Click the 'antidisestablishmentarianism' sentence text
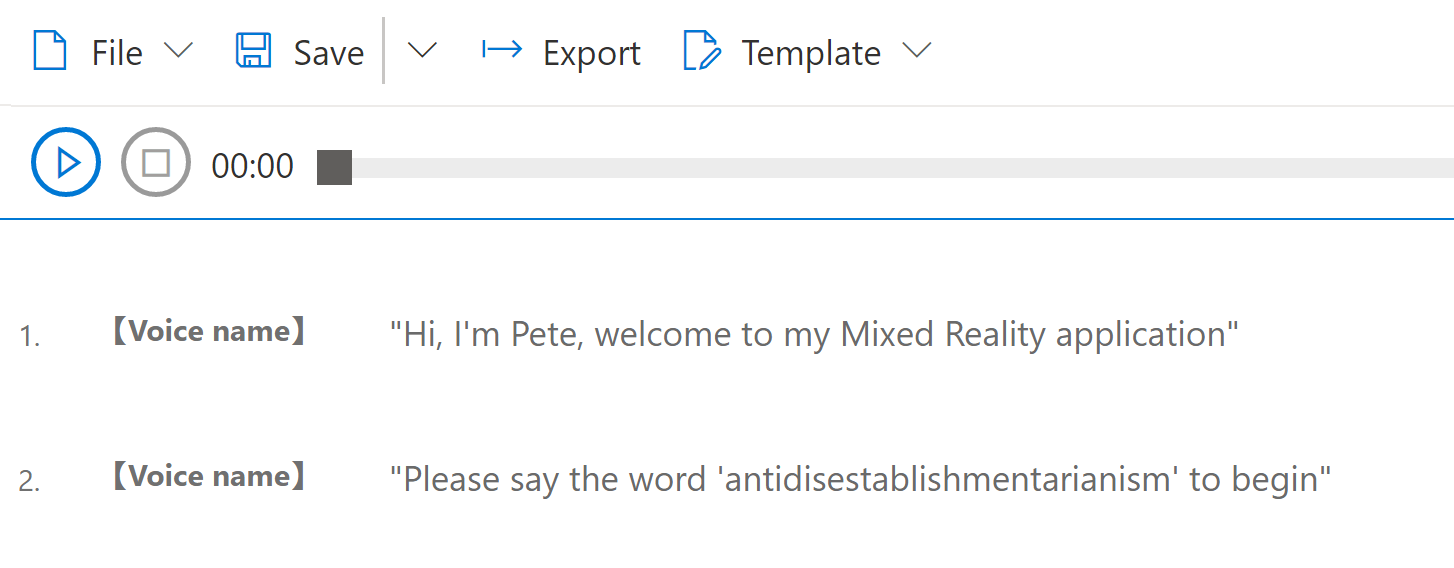Screen dimensions: 1454x568 [861, 479]
